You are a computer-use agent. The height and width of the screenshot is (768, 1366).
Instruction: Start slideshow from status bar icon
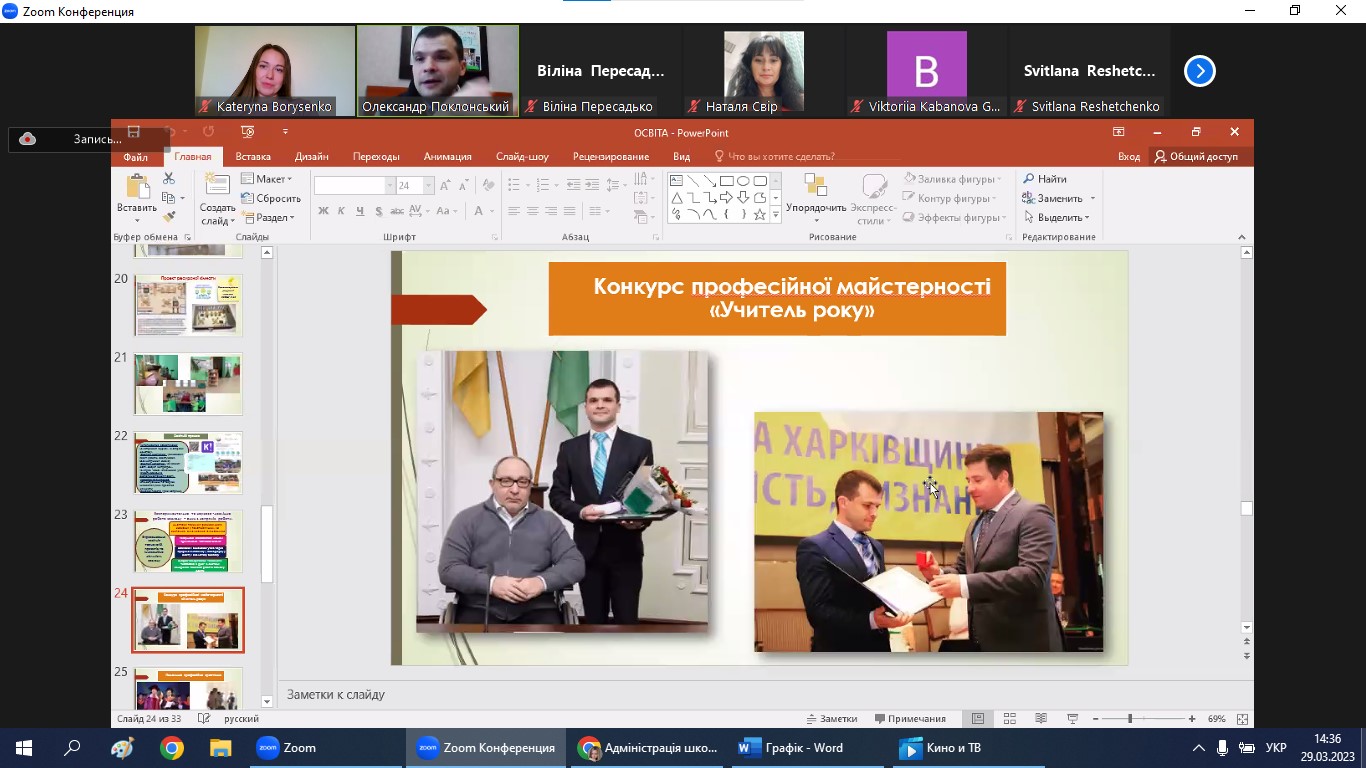[x=1072, y=719]
